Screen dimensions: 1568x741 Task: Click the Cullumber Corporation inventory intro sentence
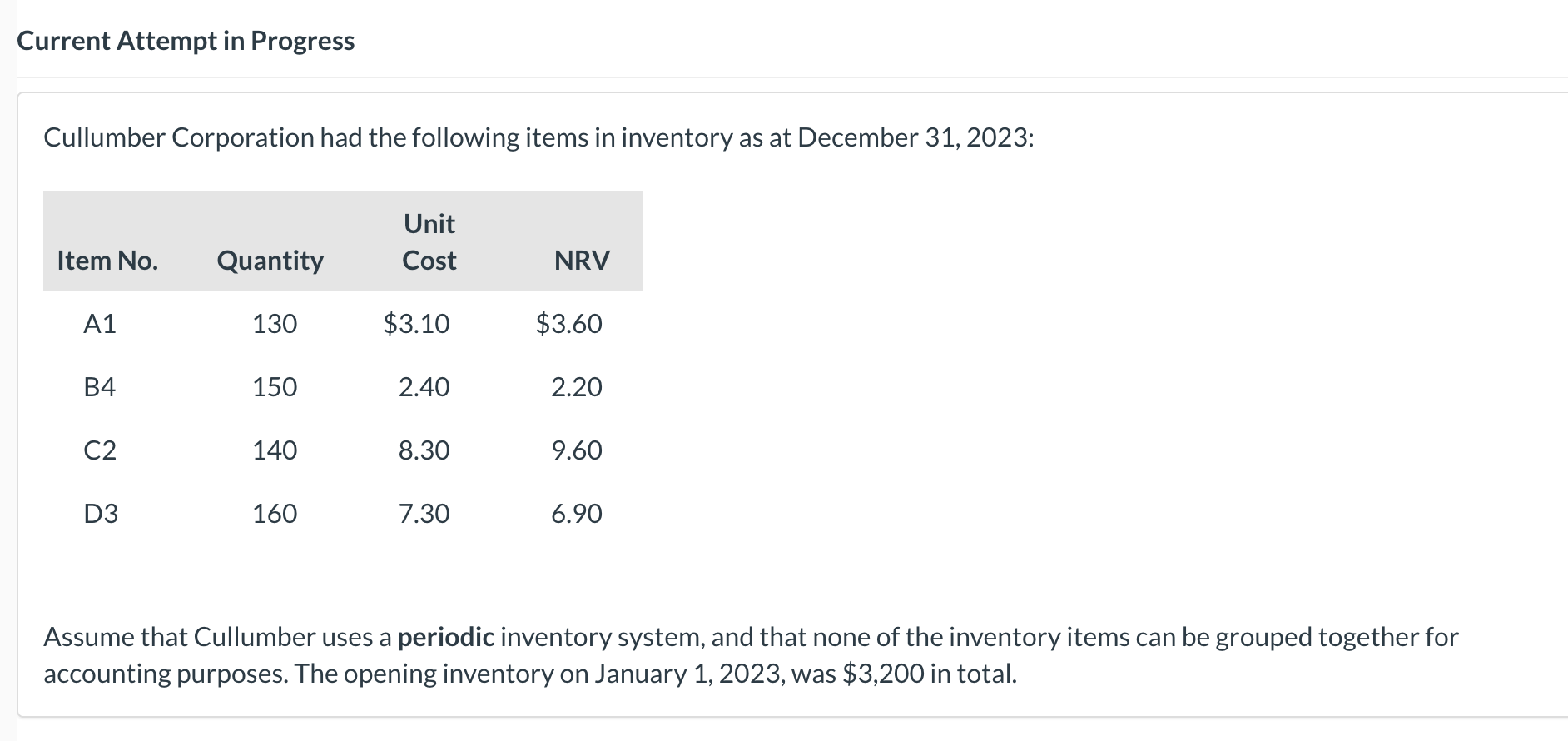tap(538, 137)
